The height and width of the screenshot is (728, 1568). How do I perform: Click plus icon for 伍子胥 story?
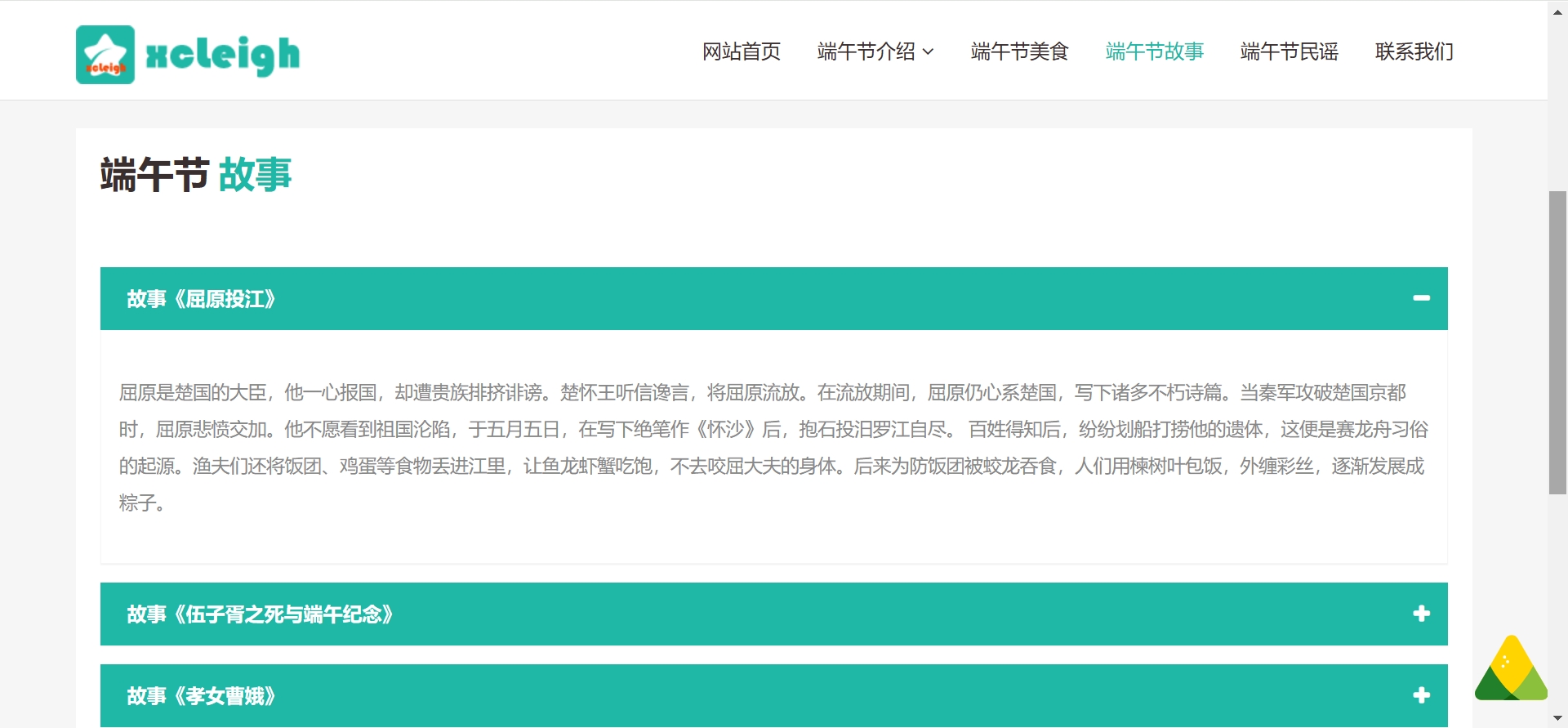point(1422,614)
